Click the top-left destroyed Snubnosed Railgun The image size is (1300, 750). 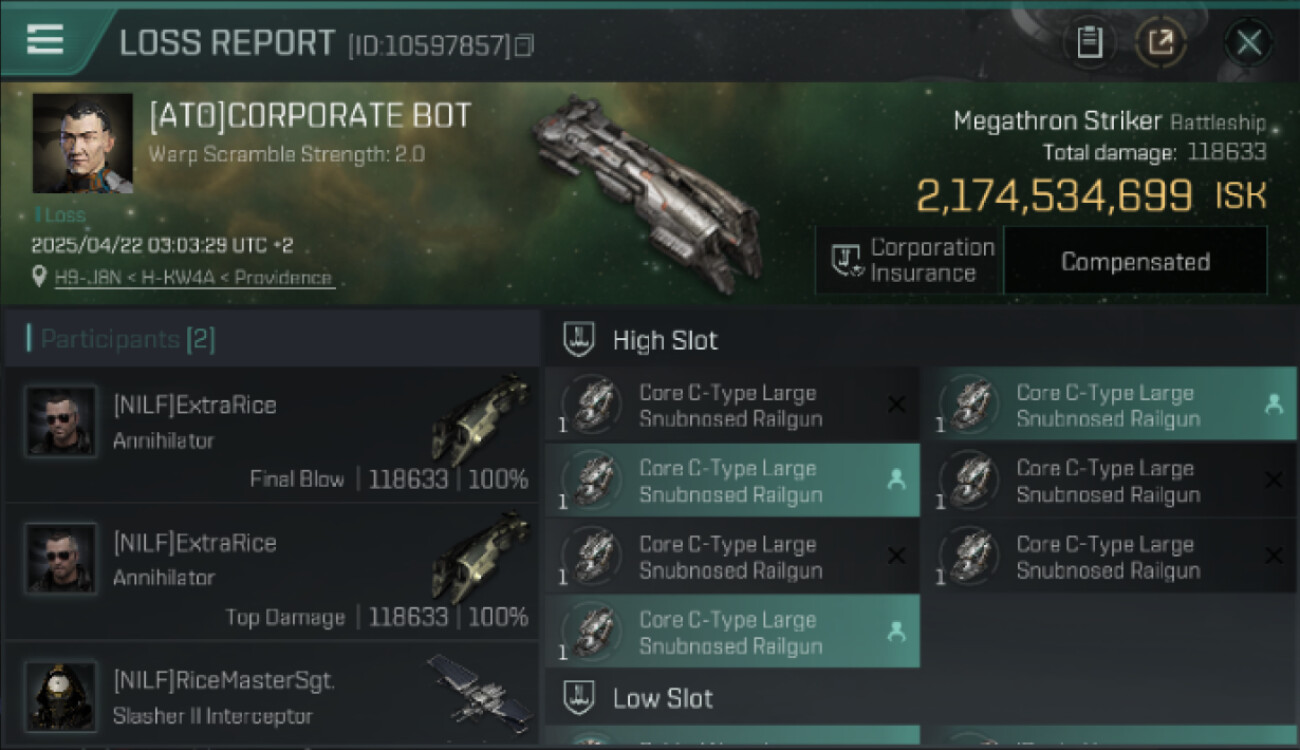pyautogui.click(x=731, y=405)
